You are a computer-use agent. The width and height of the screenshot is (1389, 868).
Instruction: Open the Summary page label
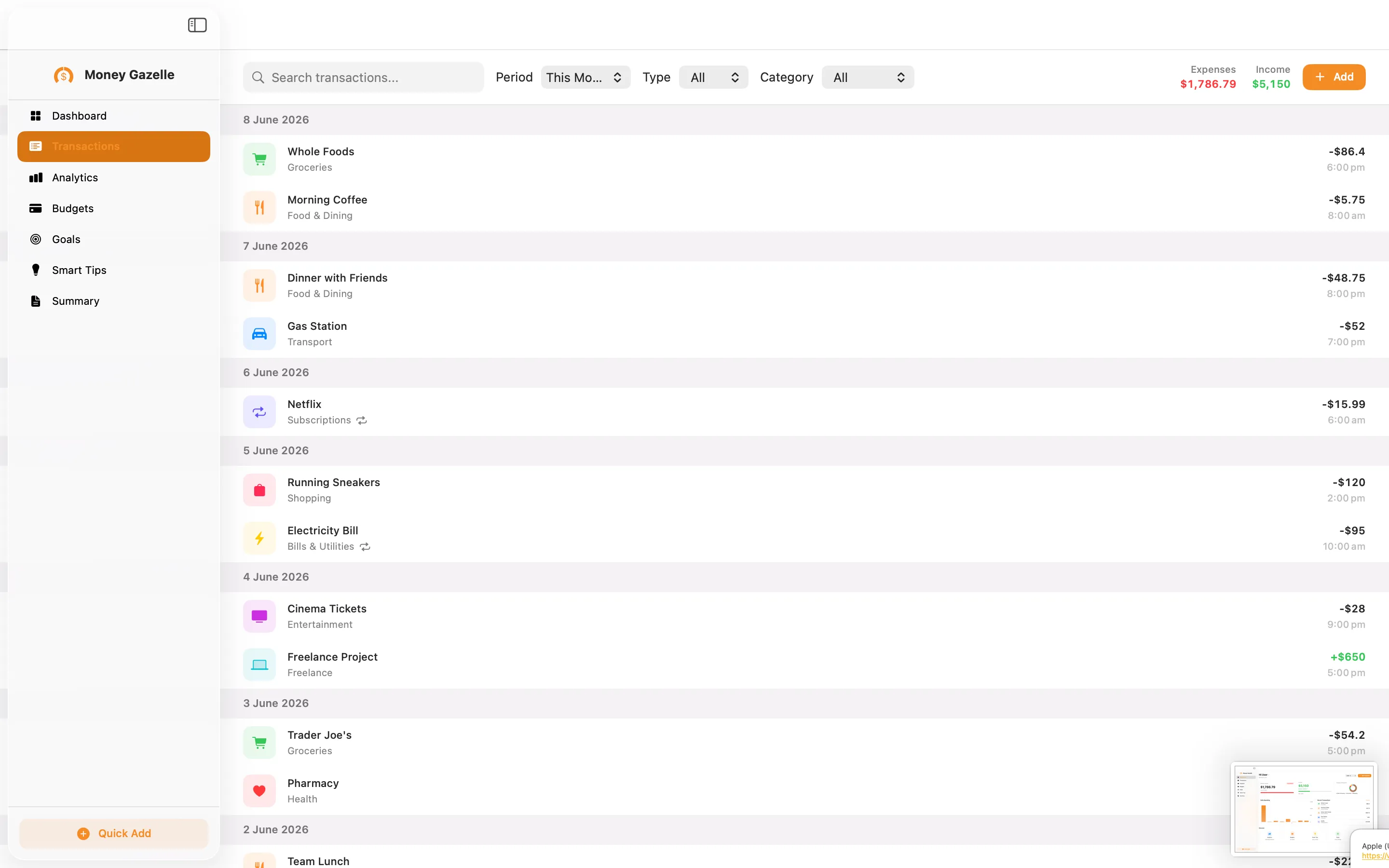76,301
